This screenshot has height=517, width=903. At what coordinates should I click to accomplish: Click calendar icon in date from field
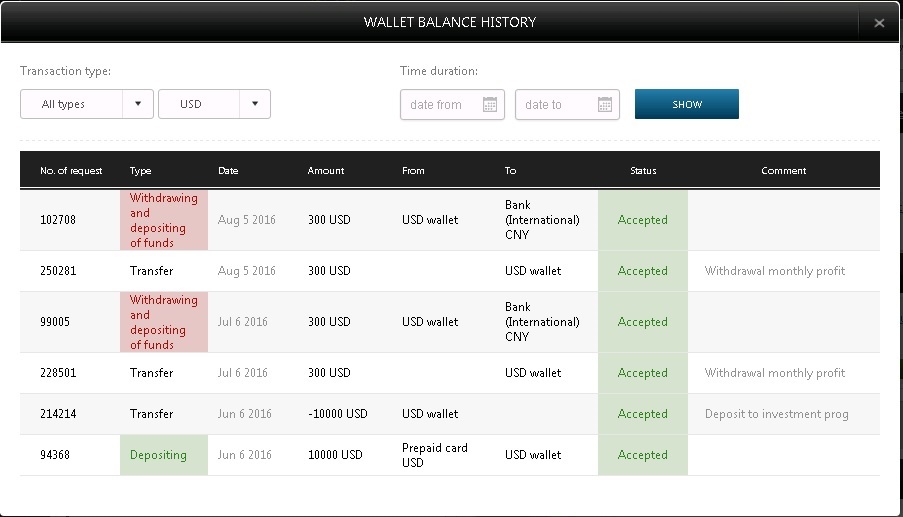[489, 105]
